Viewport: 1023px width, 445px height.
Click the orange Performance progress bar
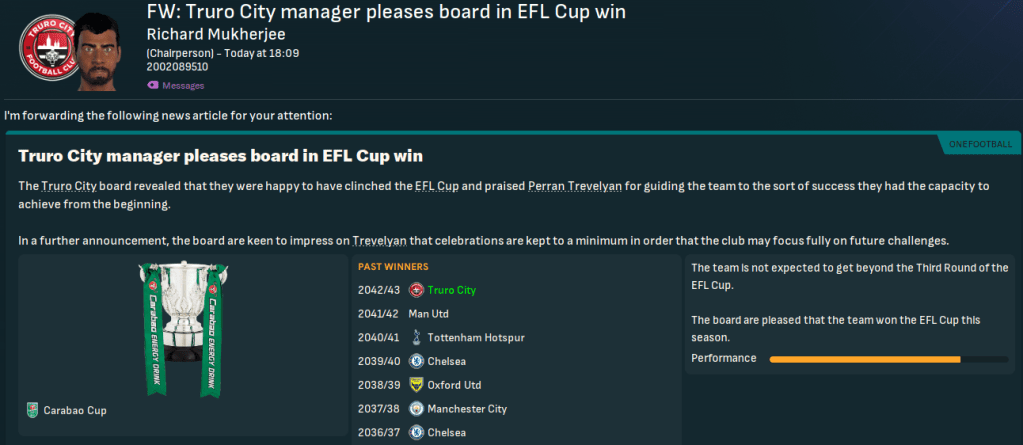pos(865,358)
